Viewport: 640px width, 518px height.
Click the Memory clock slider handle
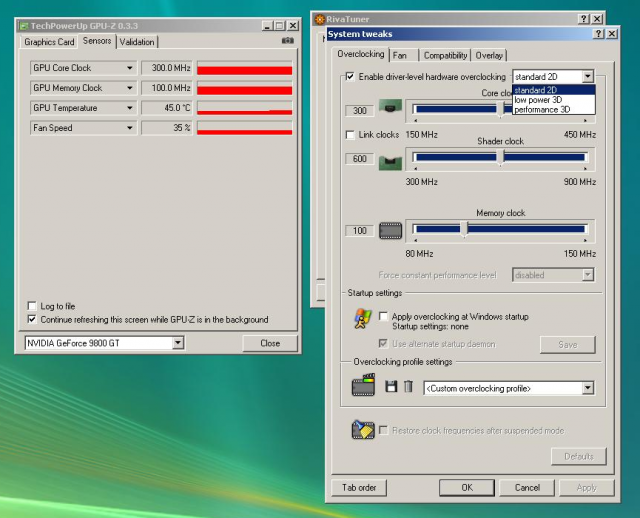pyautogui.click(x=464, y=229)
